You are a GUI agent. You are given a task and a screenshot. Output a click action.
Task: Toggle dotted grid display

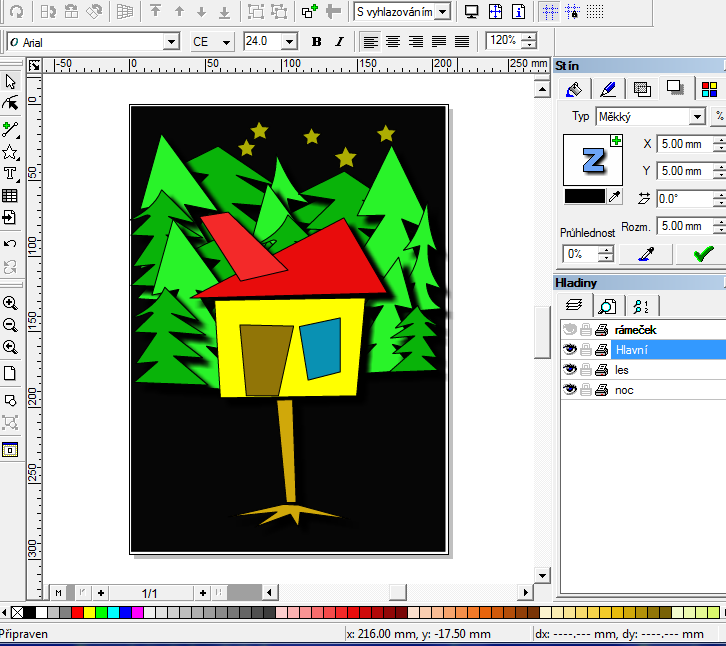595,12
